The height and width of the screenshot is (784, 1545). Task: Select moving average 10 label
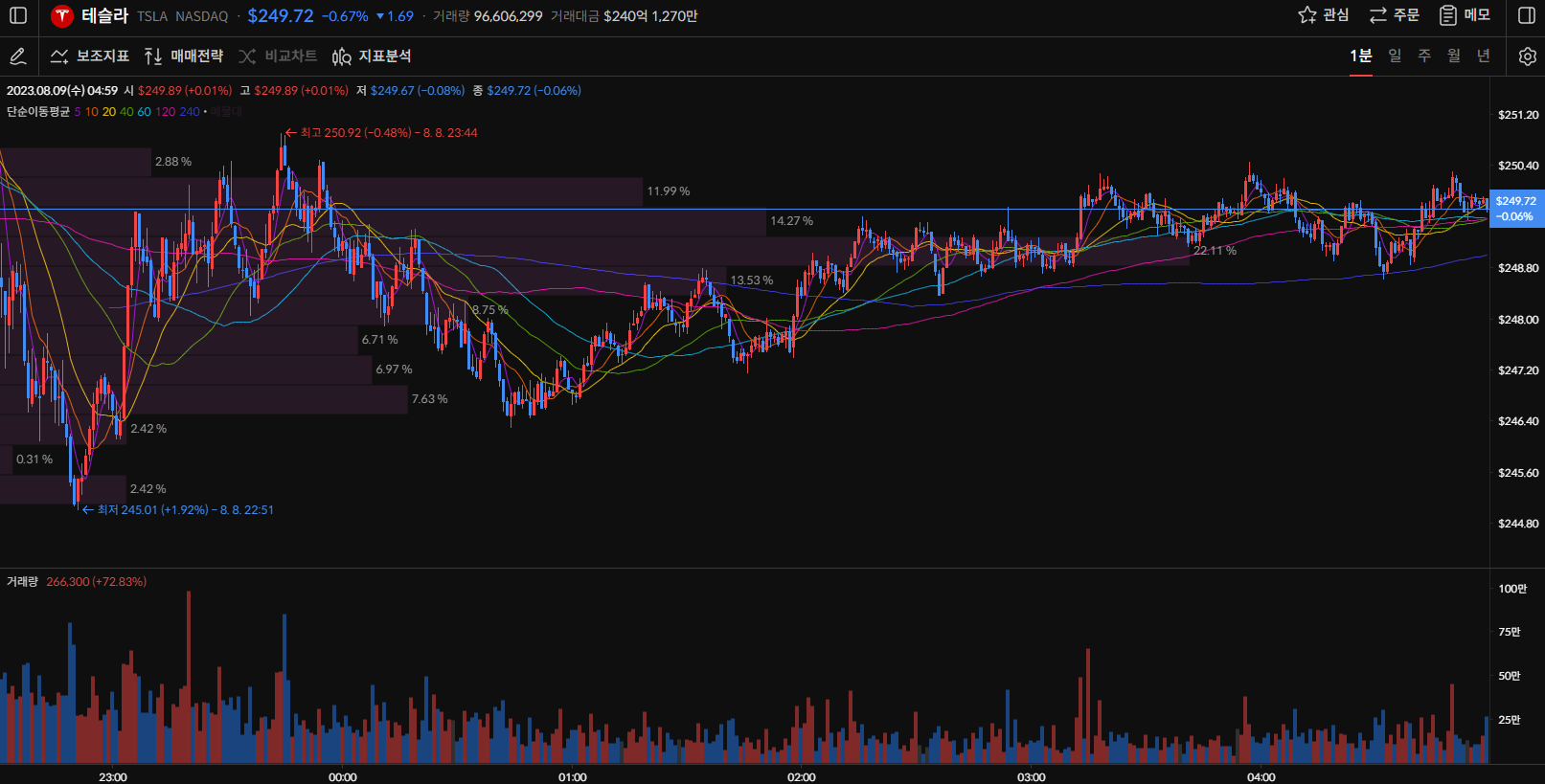click(x=92, y=112)
